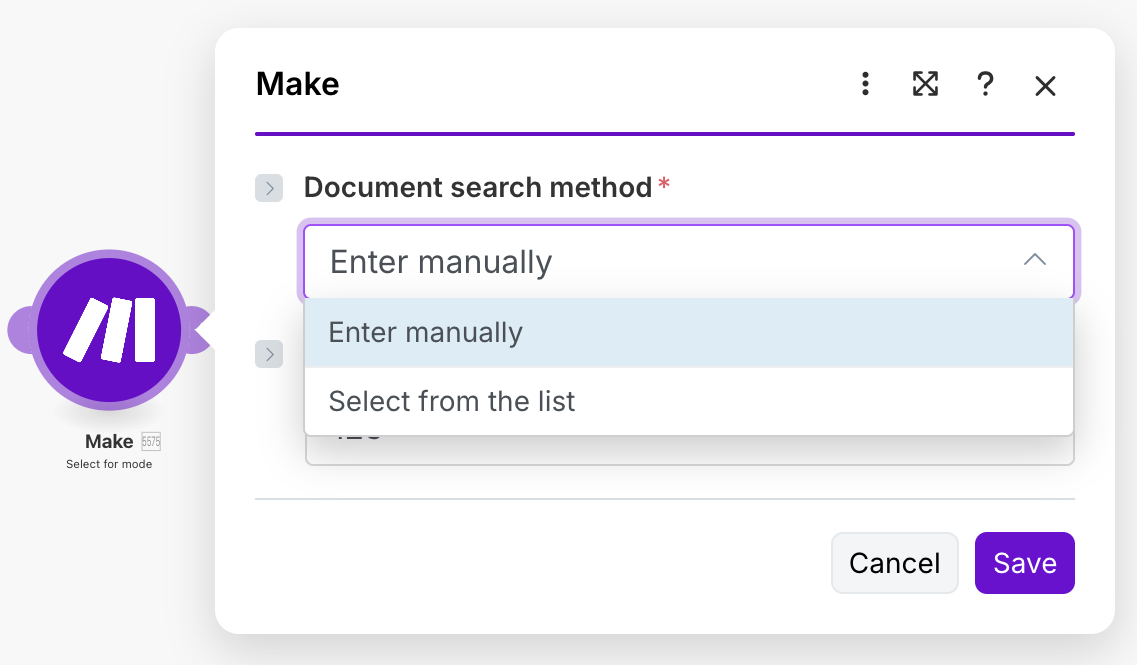This screenshot has height=665, width=1137.
Task: Click the Make label under the module
Action: (x=109, y=441)
